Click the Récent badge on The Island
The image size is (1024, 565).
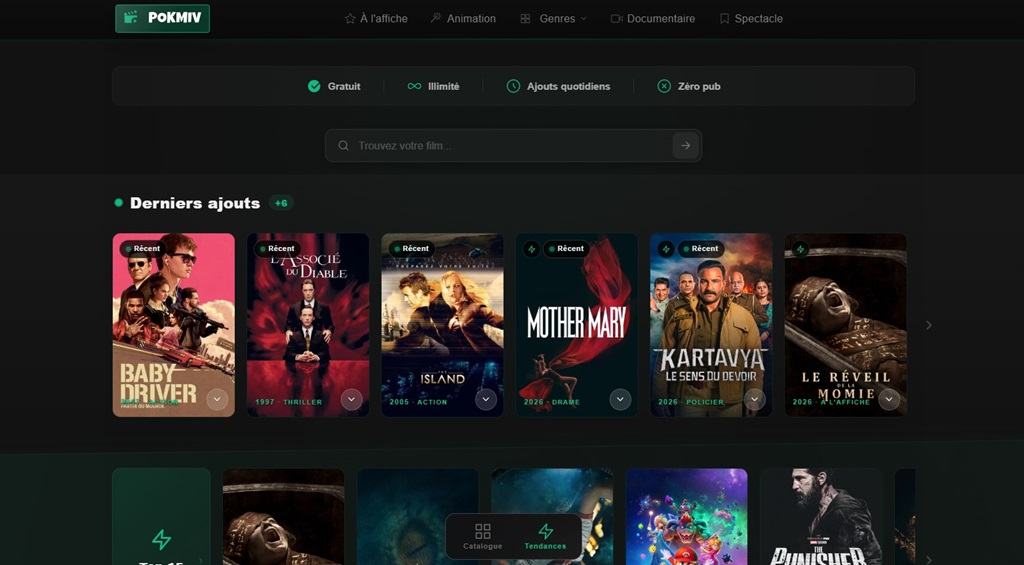click(x=412, y=249)
